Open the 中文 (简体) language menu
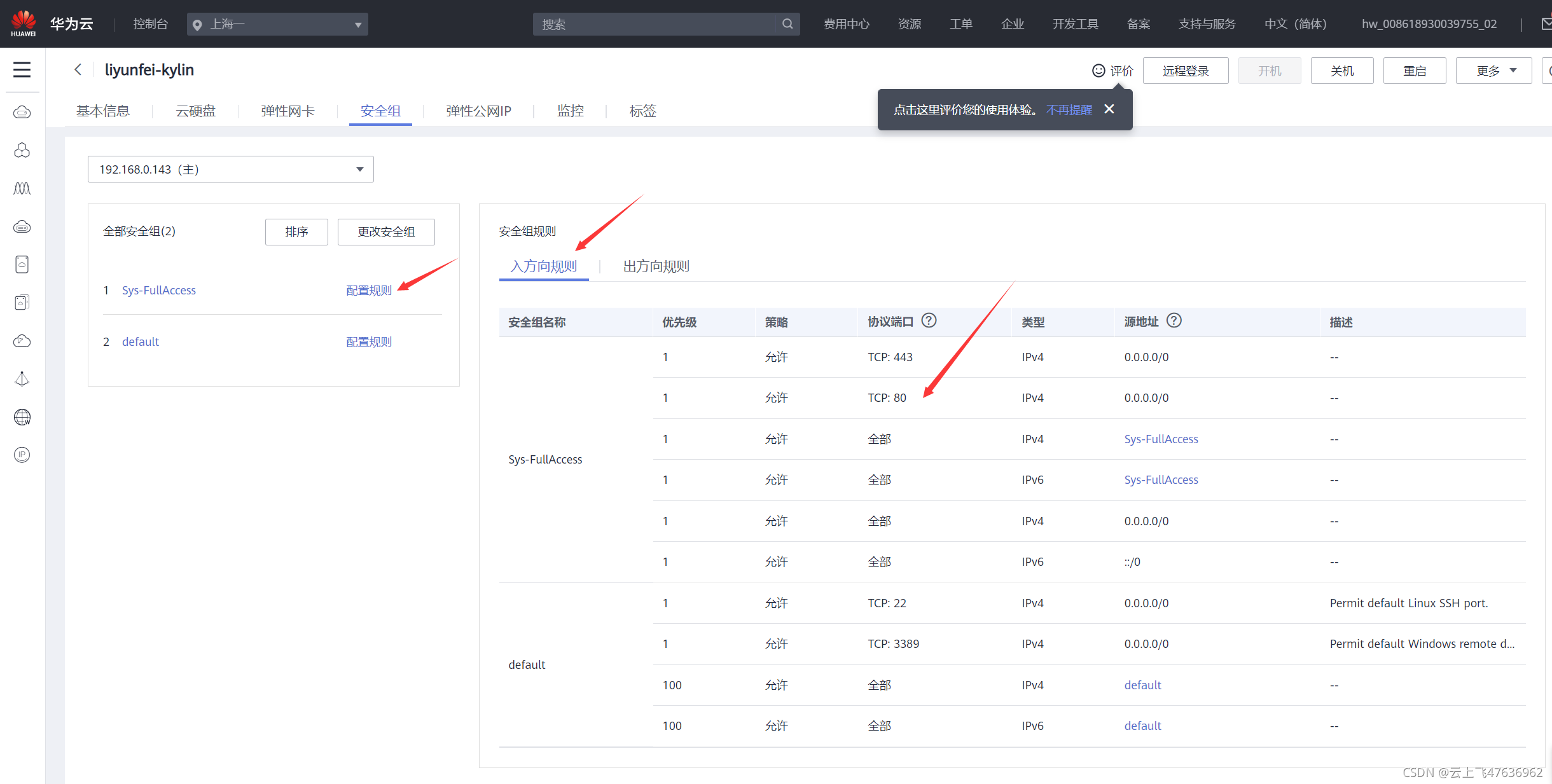Image resolution: width=1552 pixels, height=784 pixels. pos(1295,24)
